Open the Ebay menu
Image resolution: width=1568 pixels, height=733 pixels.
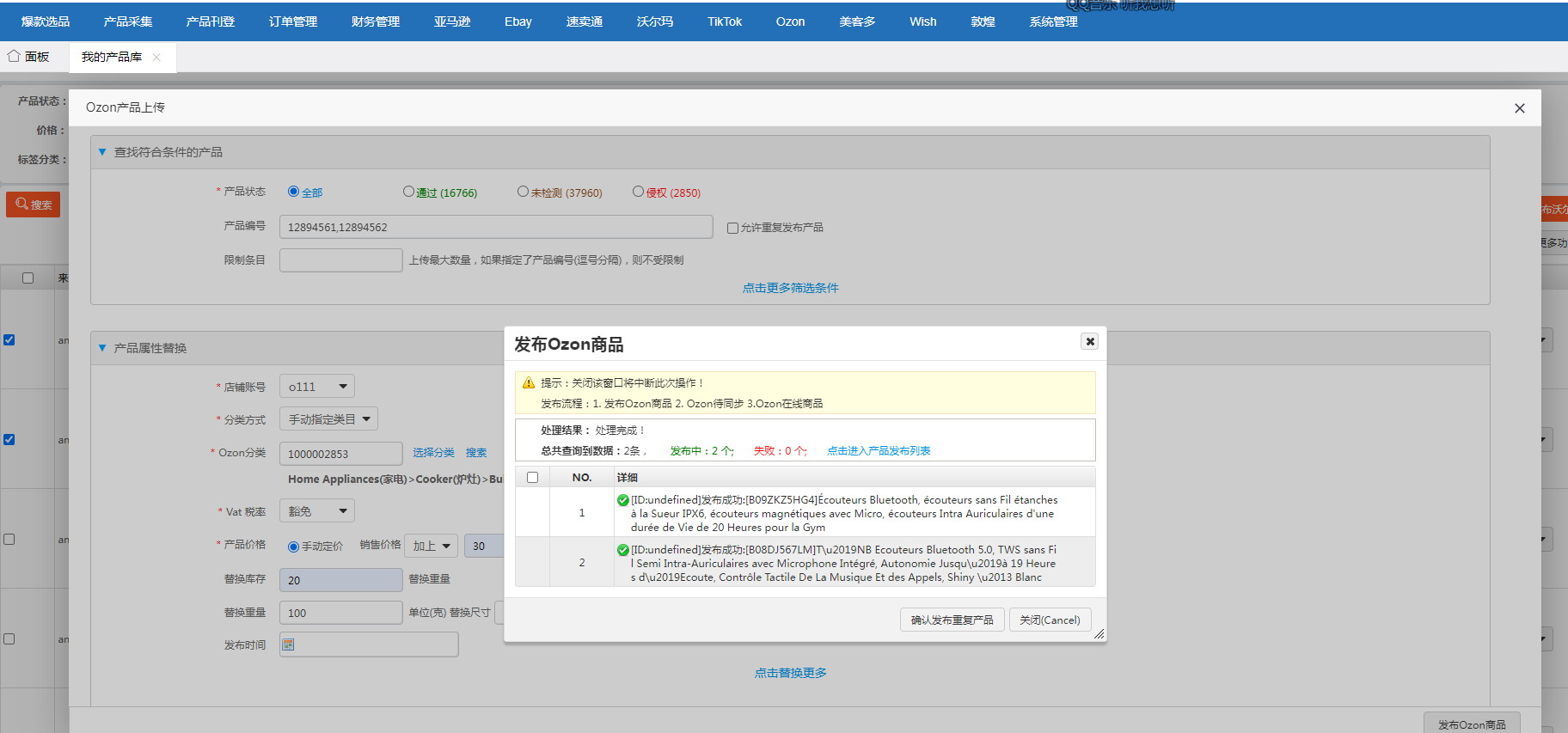pyautogui.click(x=518, y=21)
